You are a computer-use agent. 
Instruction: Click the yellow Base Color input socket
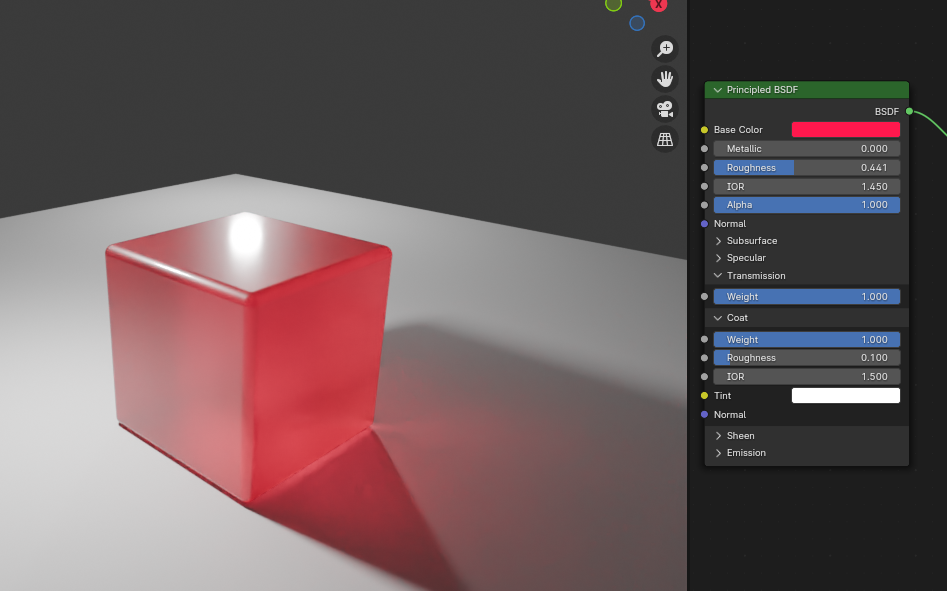pos(704,130)
